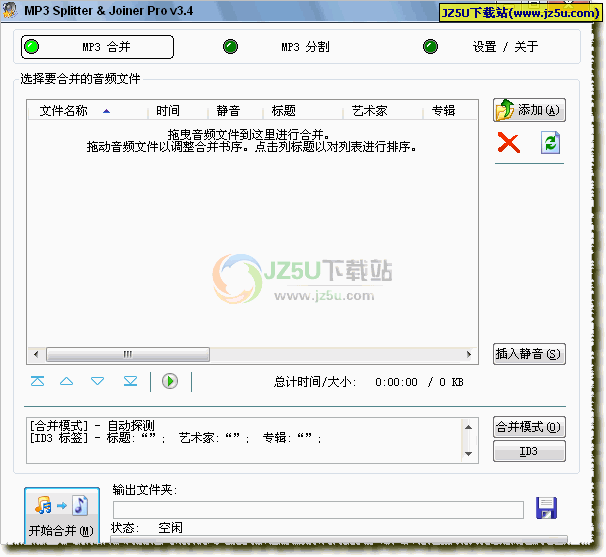Click the info box up arrow
The image size is (606, 557).
(x=468, y=427)
